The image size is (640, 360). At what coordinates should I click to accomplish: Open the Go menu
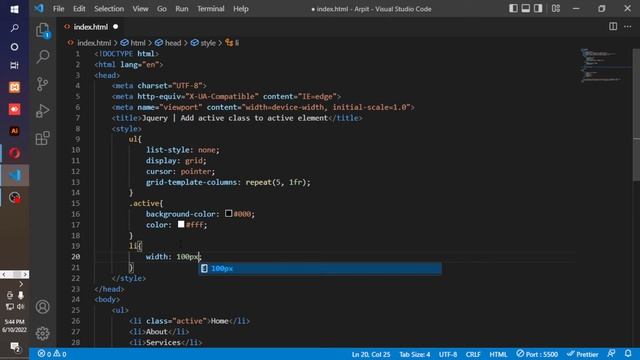coord(162,9)
